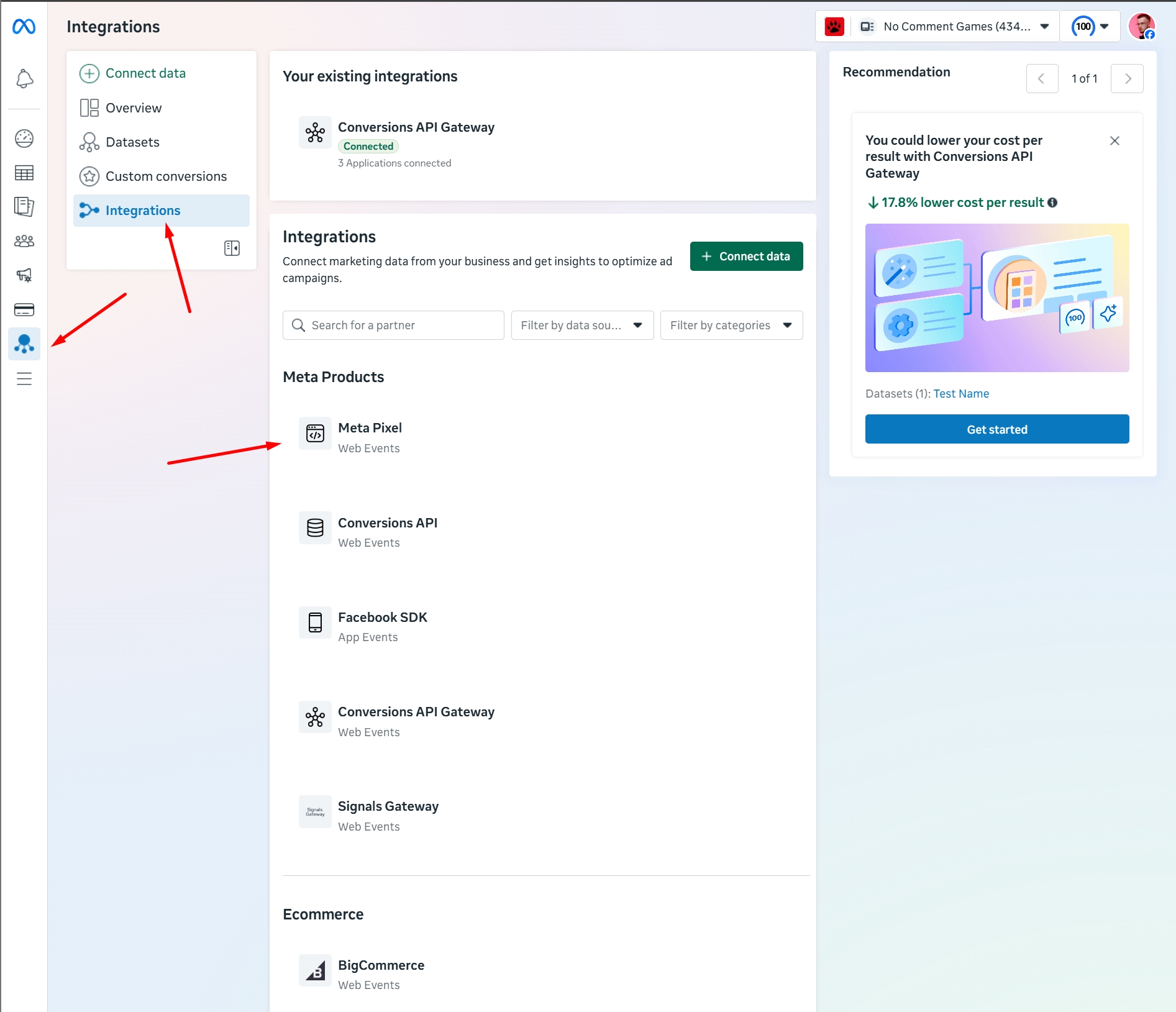Open connected Conversions API Gateway integration

click(x=416, y=127)
